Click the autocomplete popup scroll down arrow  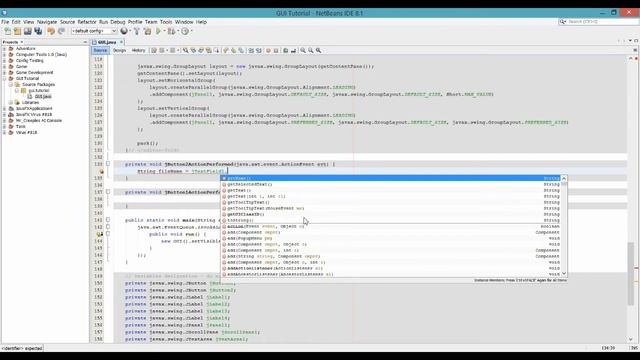point(564,274)
